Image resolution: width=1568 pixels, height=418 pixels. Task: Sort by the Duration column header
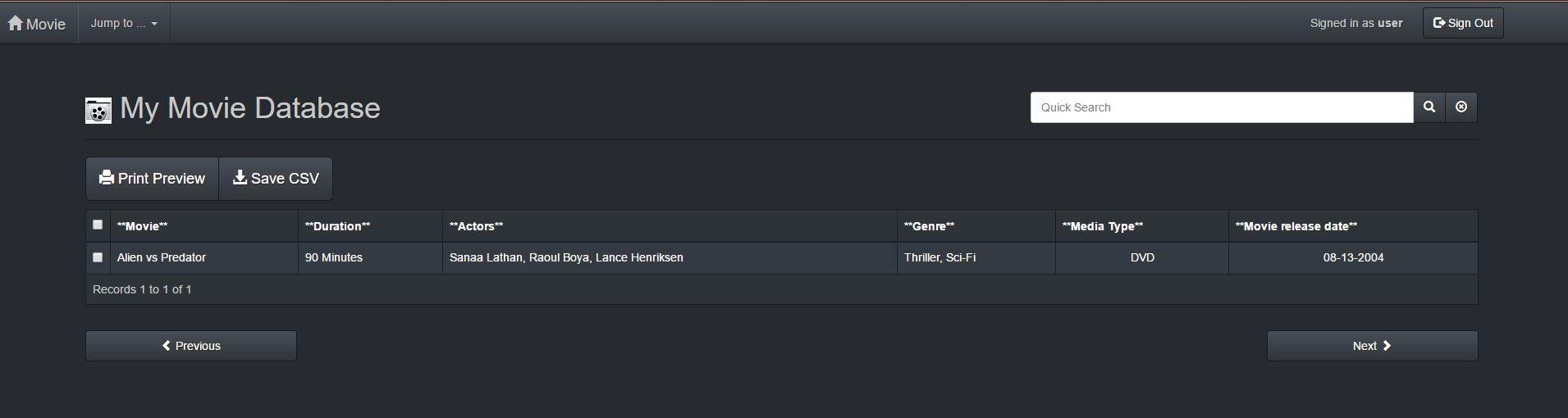click(x=337, y=226)
